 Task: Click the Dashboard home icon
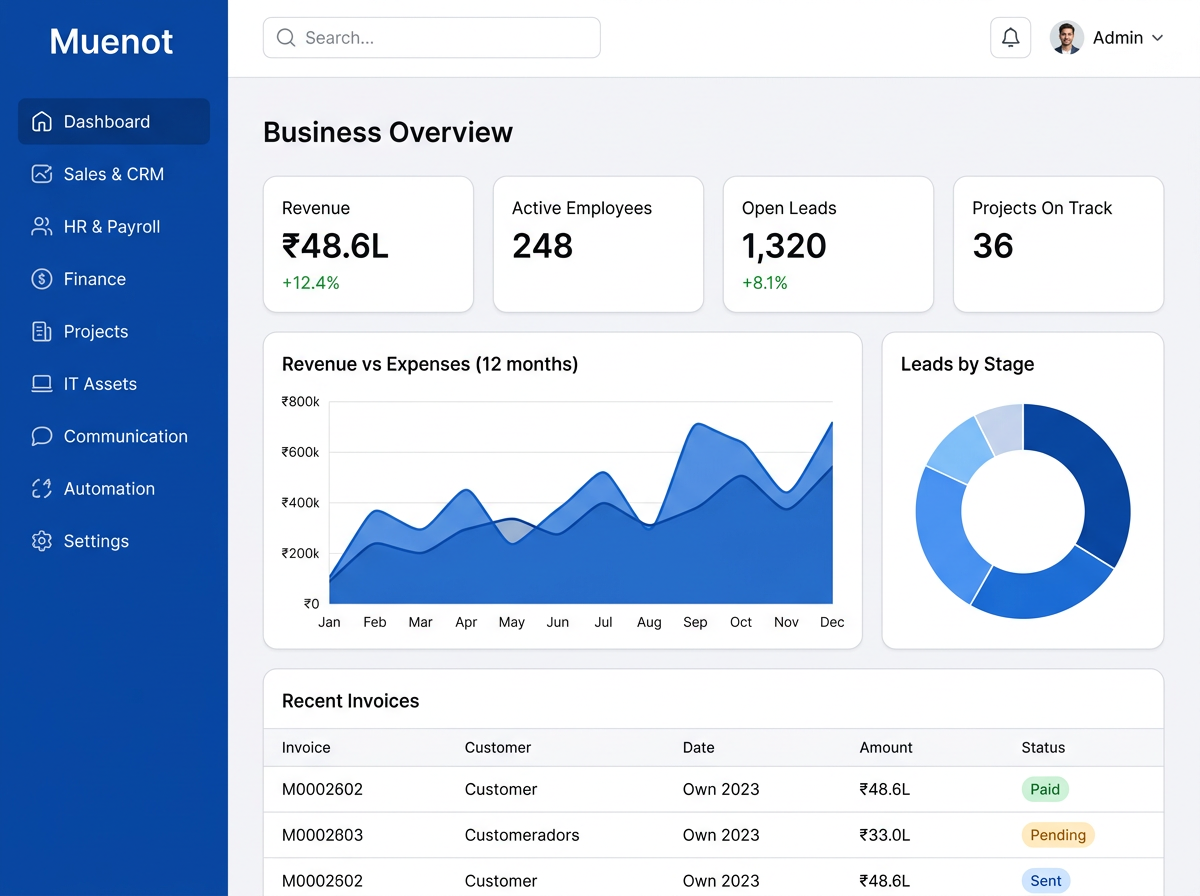tap(42, 122)
